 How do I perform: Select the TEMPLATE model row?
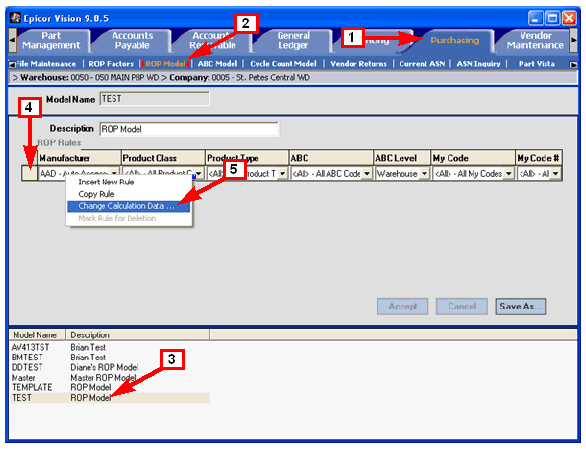click(x=110, y=387)
